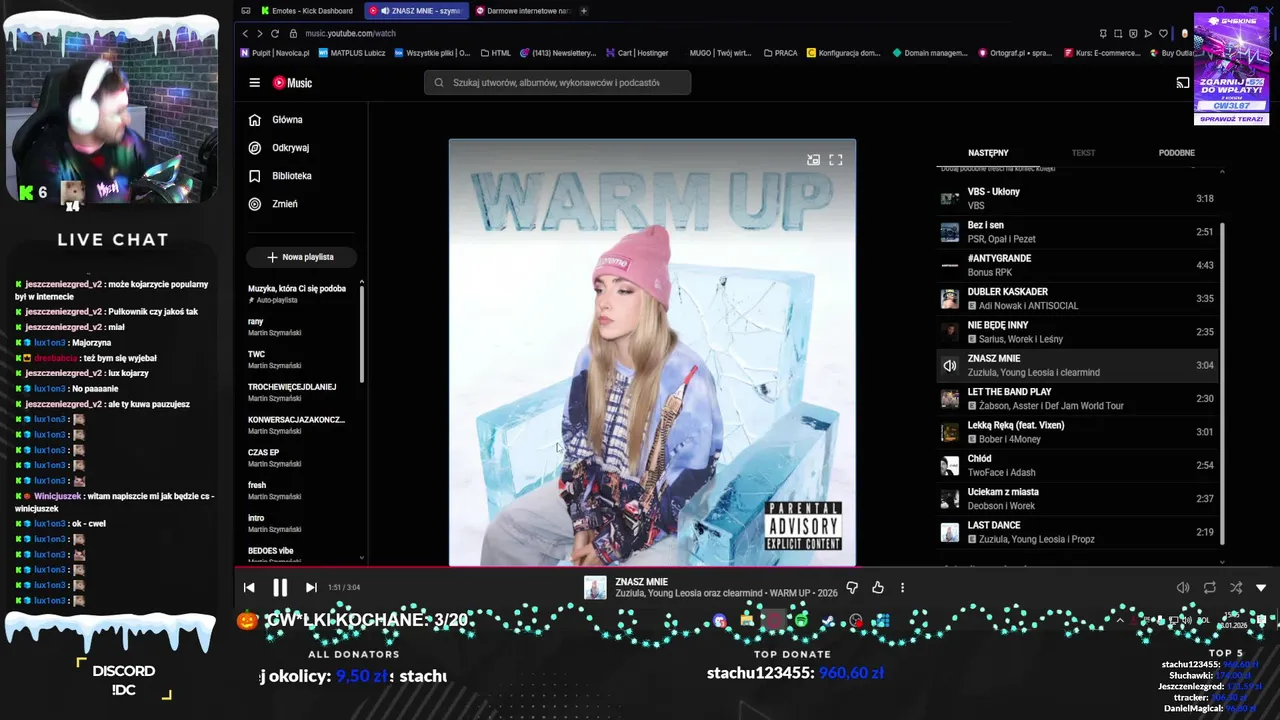Switch to Darmowe internetowe tab
The image size is (1280, 720).
(522, 11)
